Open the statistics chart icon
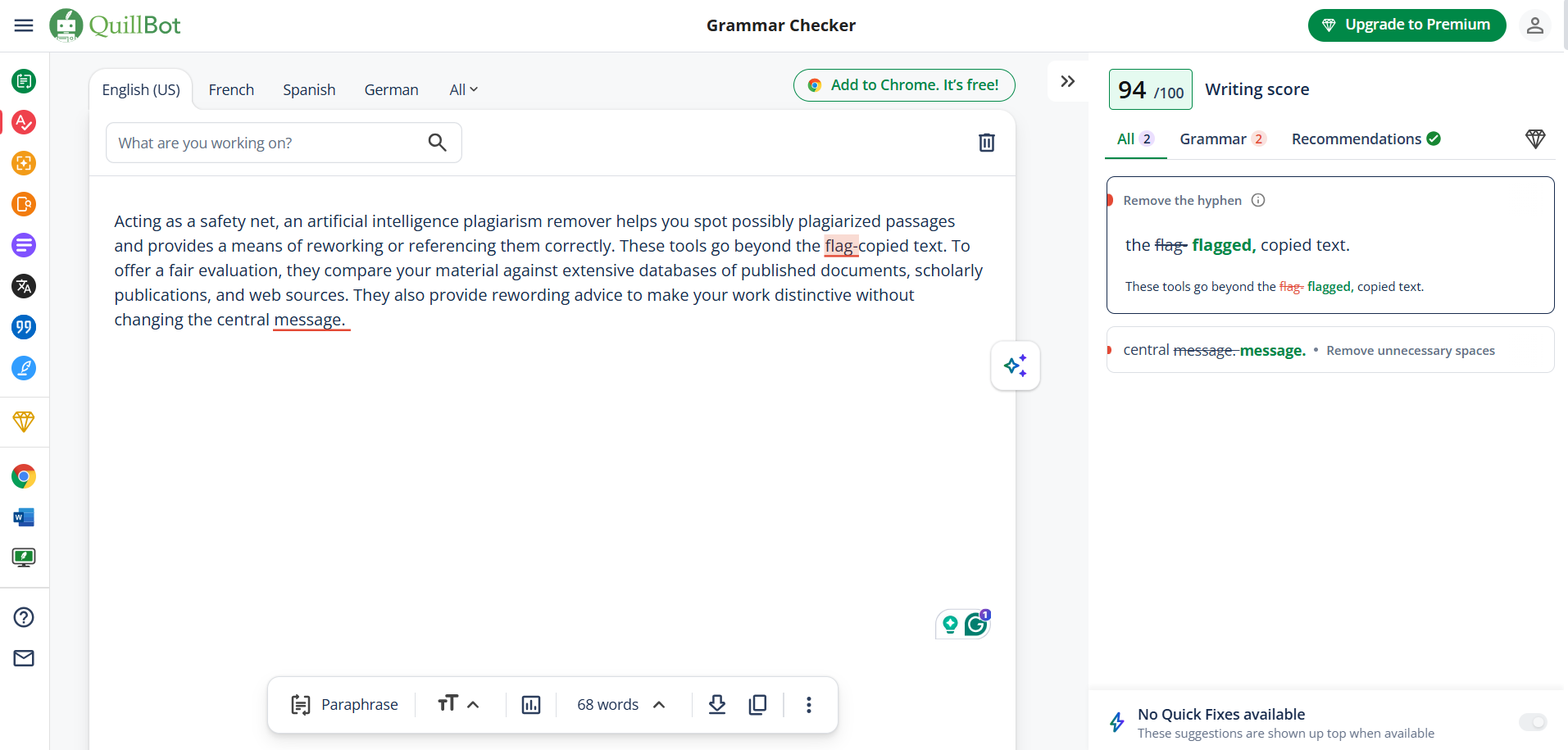This screenshot has width=1568, height=750. point(531,705)
